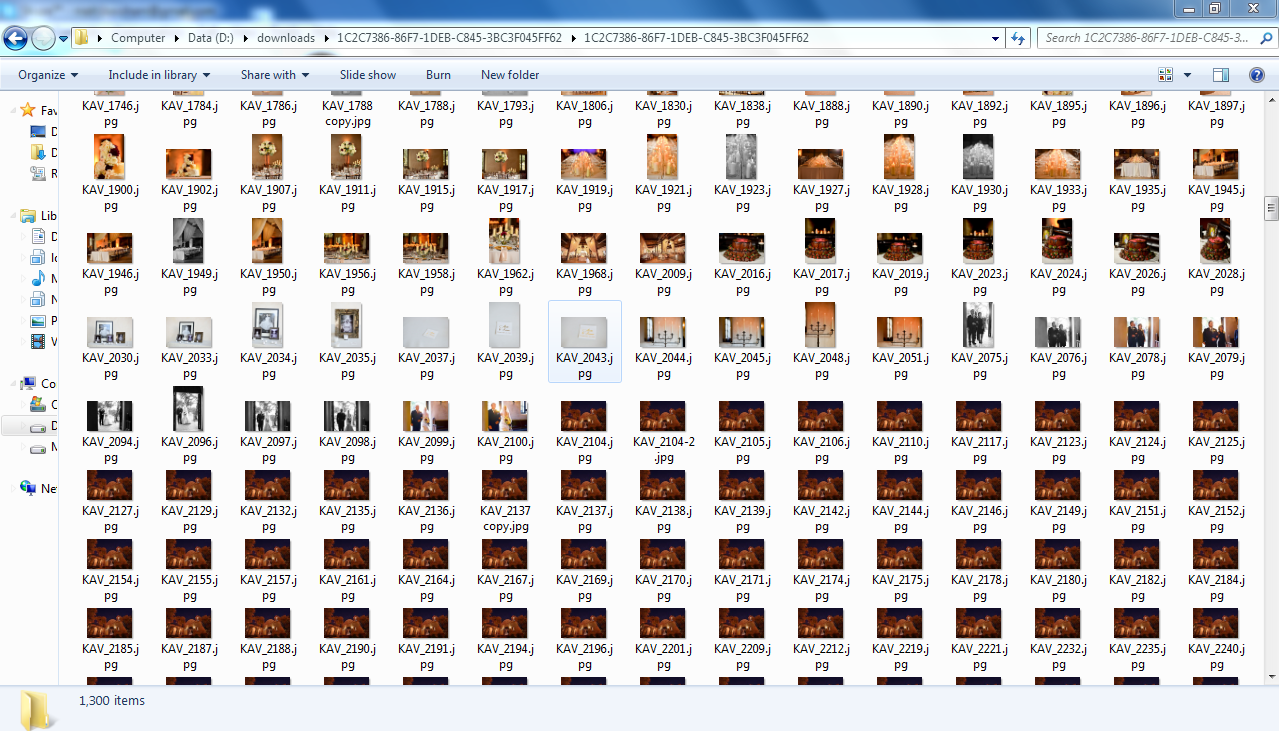Refresh the current folder view
The image size is (1279, 731).
(1018, 39)
